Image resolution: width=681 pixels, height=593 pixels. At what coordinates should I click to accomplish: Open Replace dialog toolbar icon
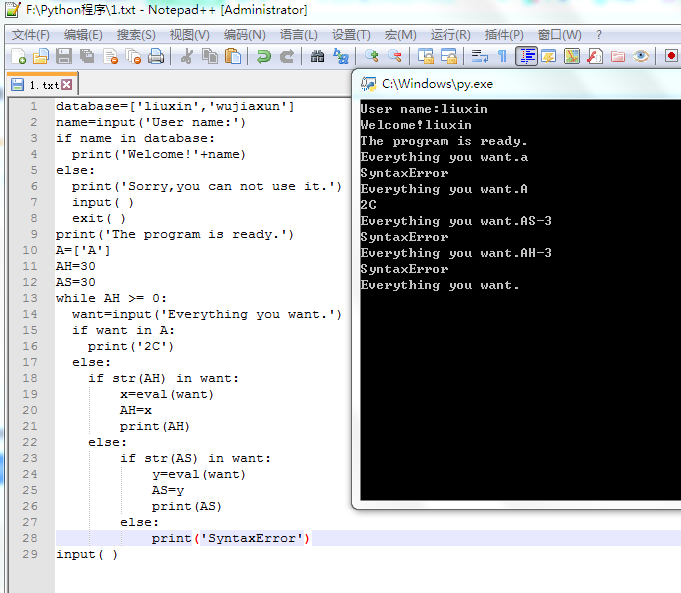[341, 56]
